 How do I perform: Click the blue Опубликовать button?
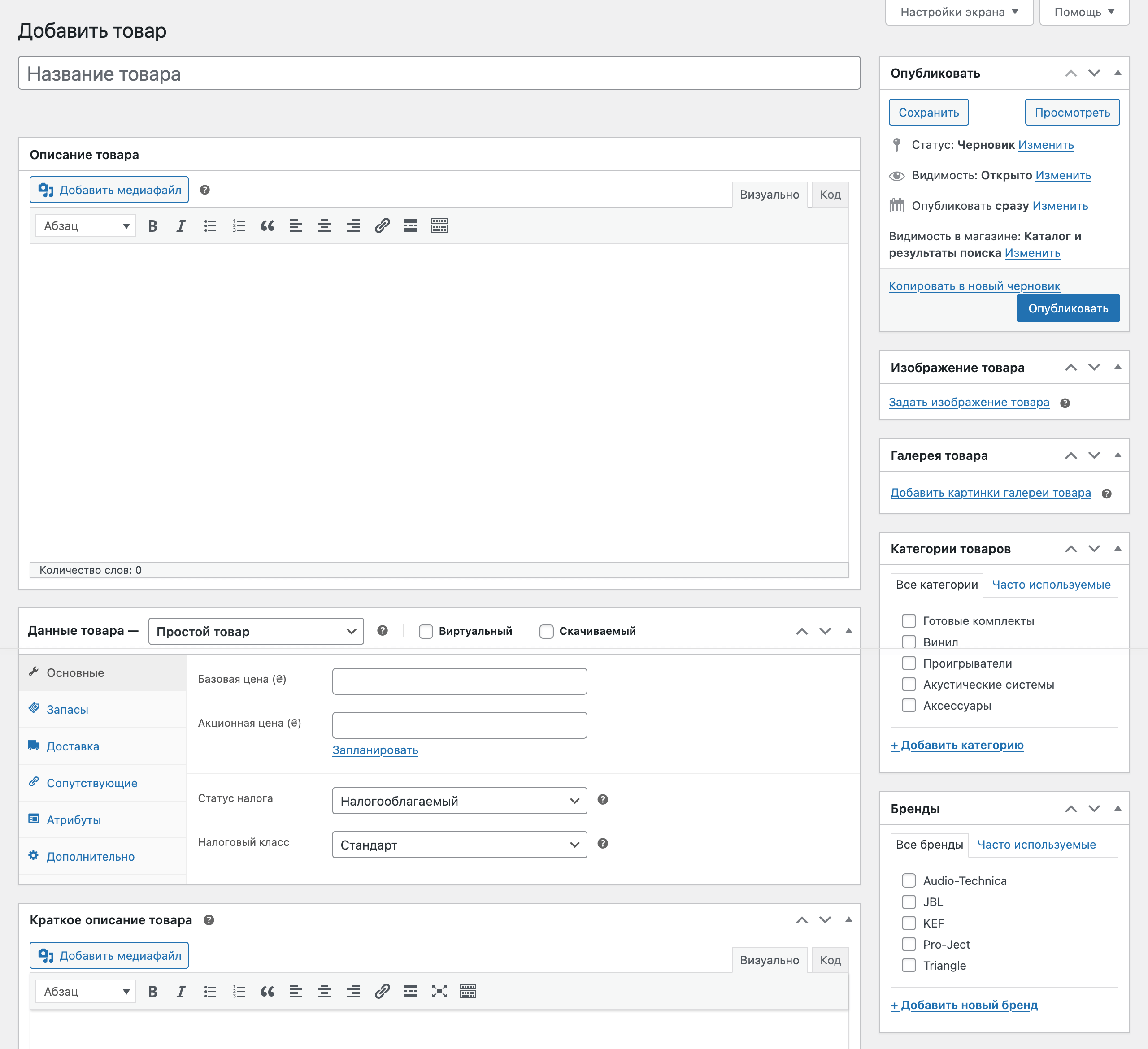point(1068,308)
